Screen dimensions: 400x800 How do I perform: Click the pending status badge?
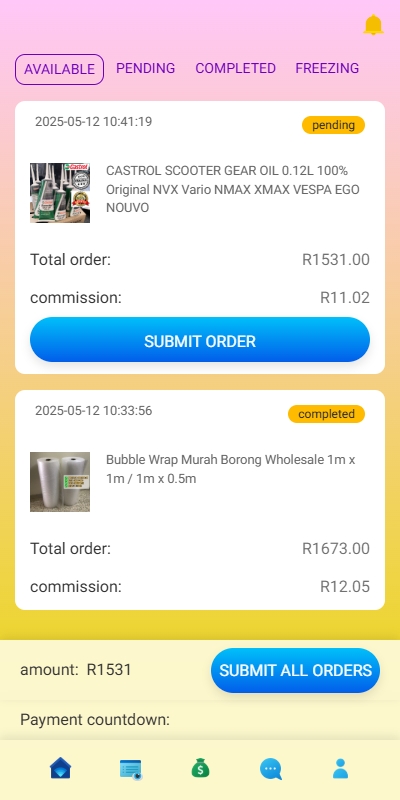click(333, 125)
